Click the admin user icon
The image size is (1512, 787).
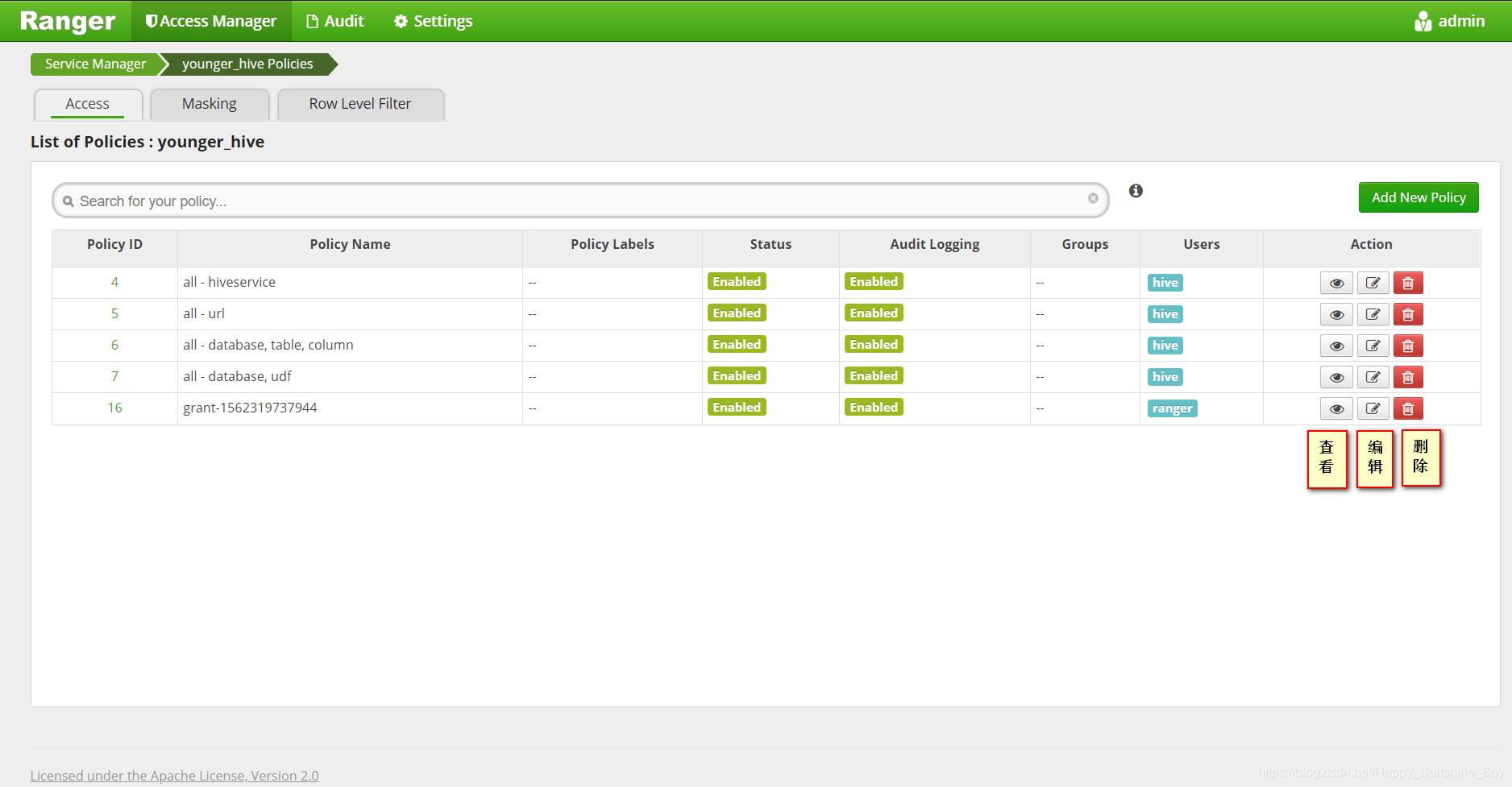coord(1423,21)
